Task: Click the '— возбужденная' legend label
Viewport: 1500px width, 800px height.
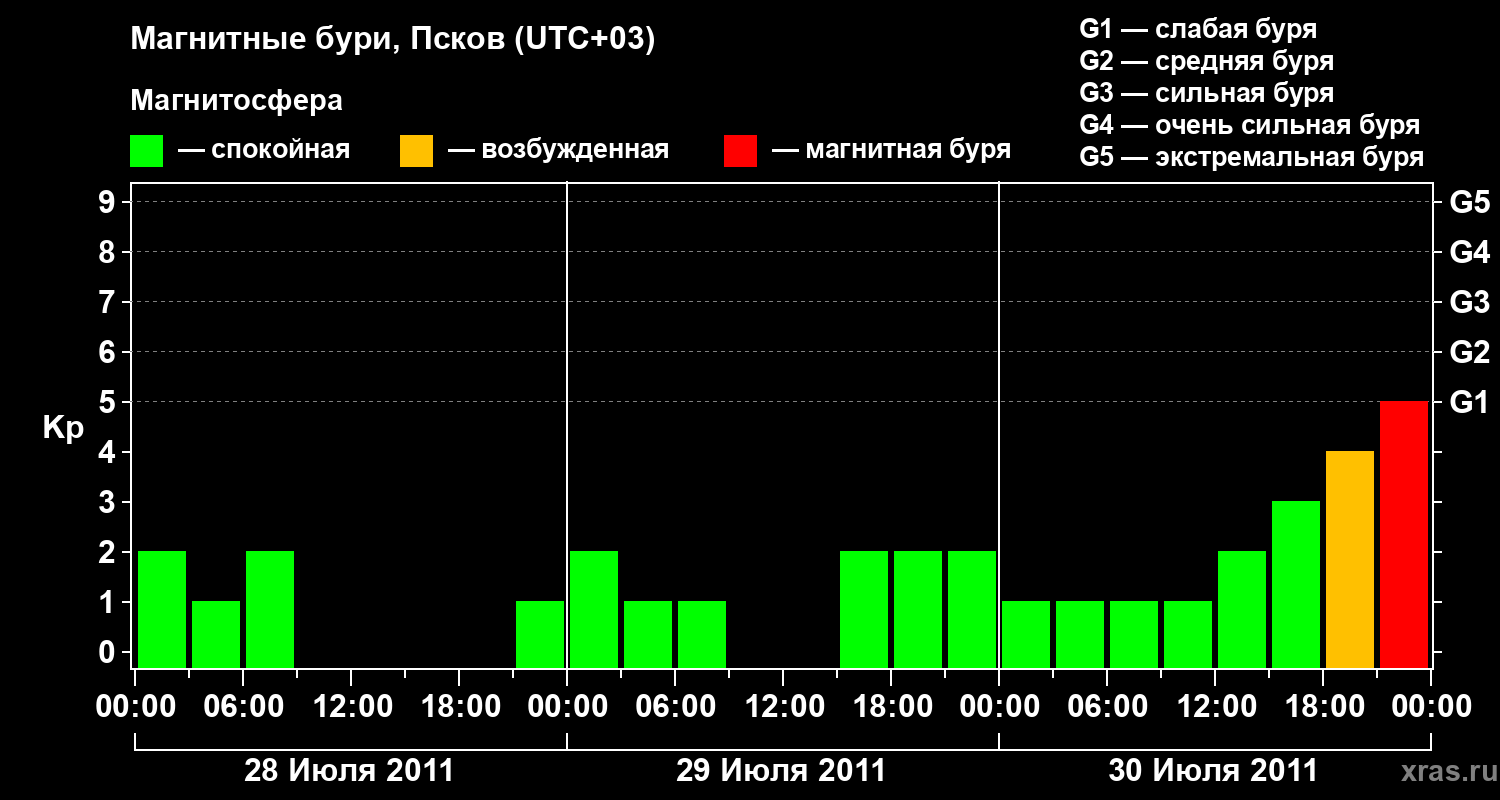Action: [x=559, y=150]
